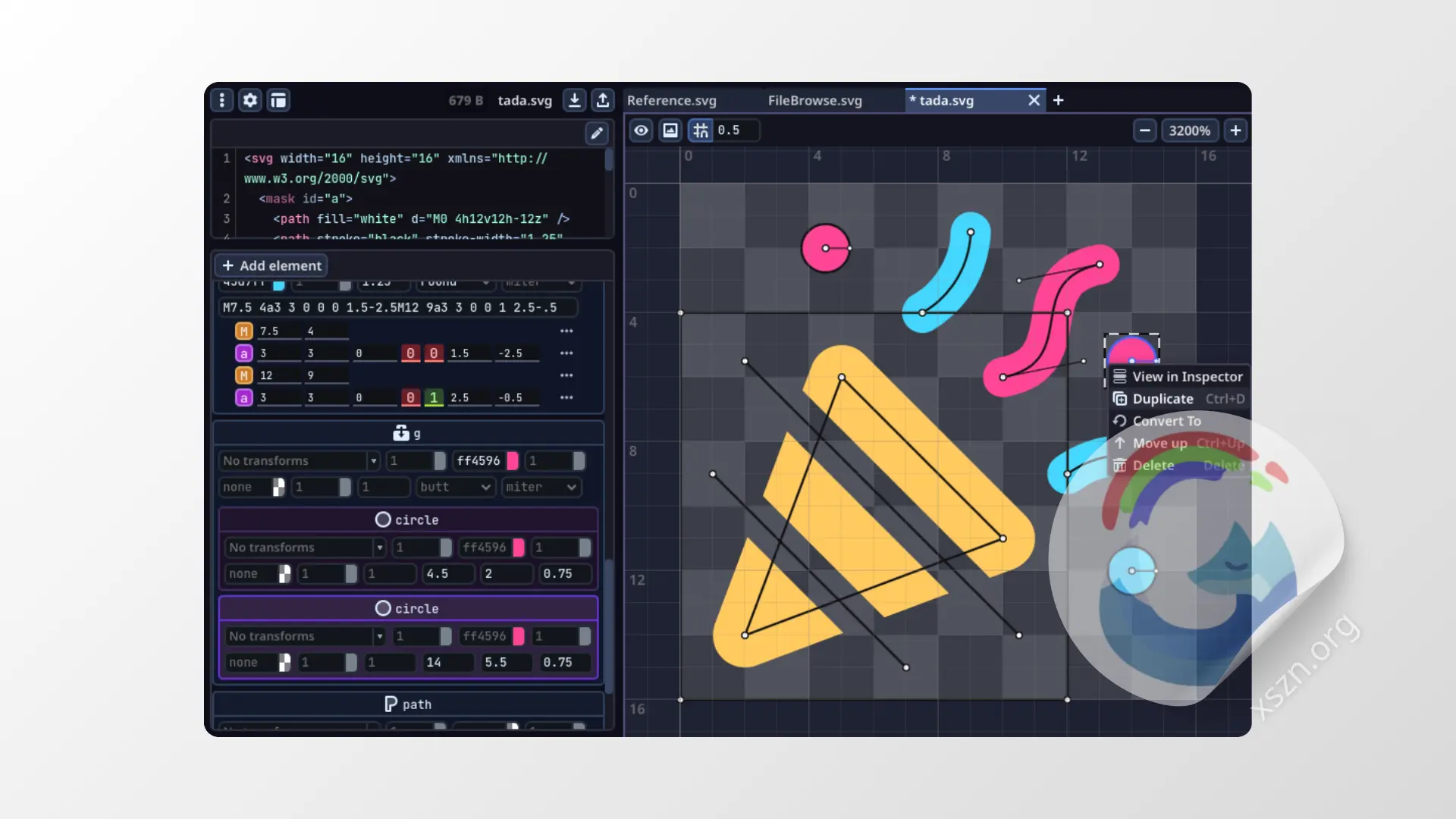Switch to the FileBrowse.svg tab
The height and width of the screenshot is (819, 1456).
814,100
